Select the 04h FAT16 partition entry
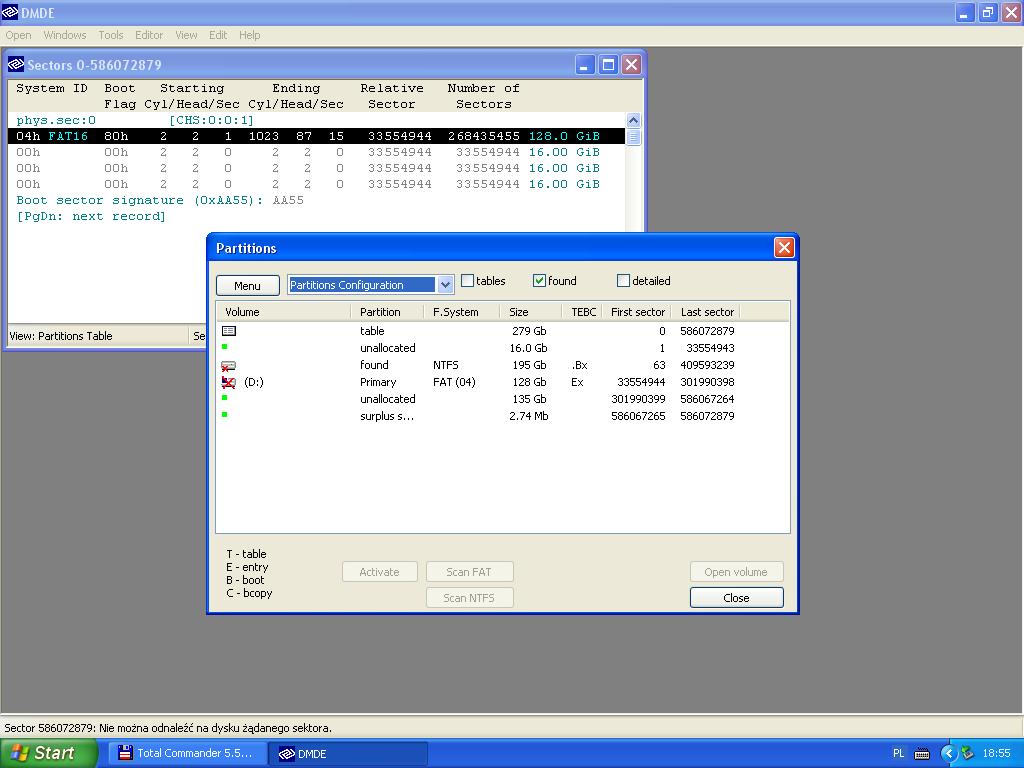 [316, 136]
